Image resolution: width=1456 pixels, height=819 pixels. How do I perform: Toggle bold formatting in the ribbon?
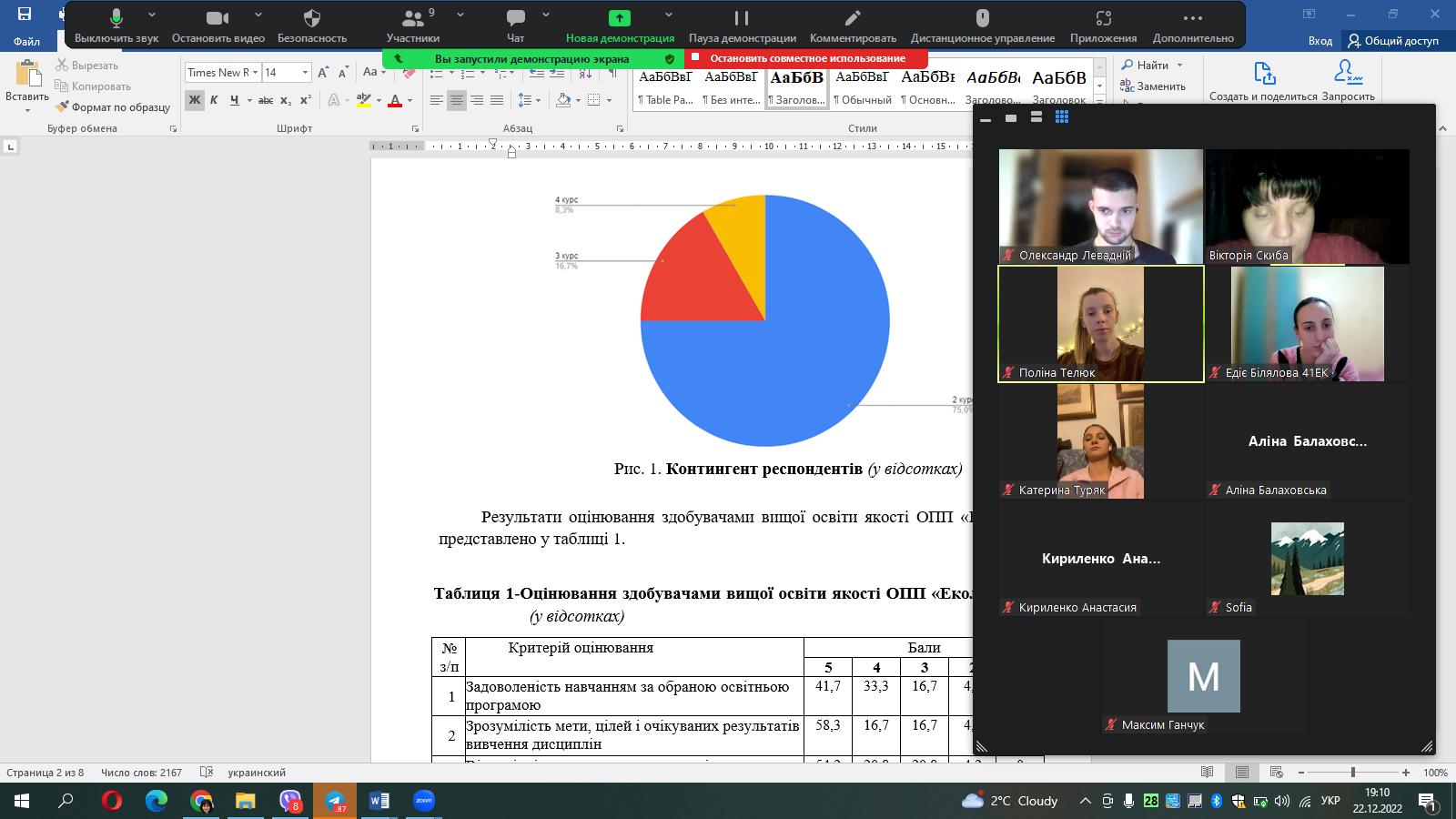[194, 100]
